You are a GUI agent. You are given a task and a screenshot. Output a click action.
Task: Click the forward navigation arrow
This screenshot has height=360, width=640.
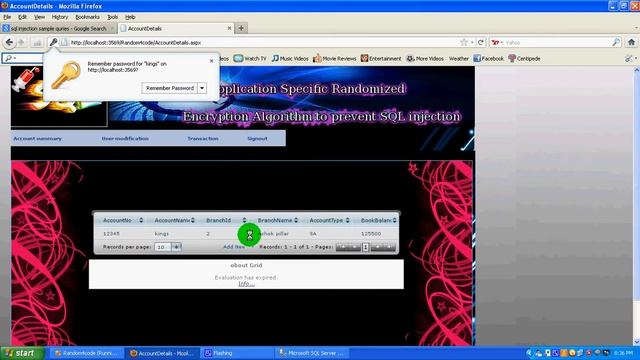coord(21,42)
